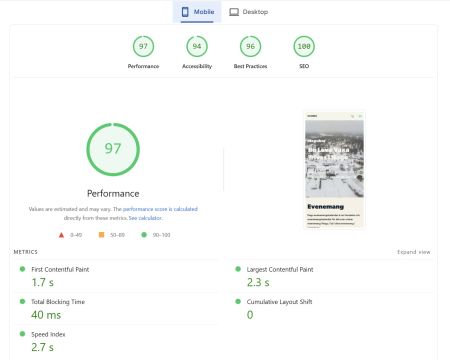Open the 'See calculator' link
This screenshot has height=360, width=450.
coord(145,218)
